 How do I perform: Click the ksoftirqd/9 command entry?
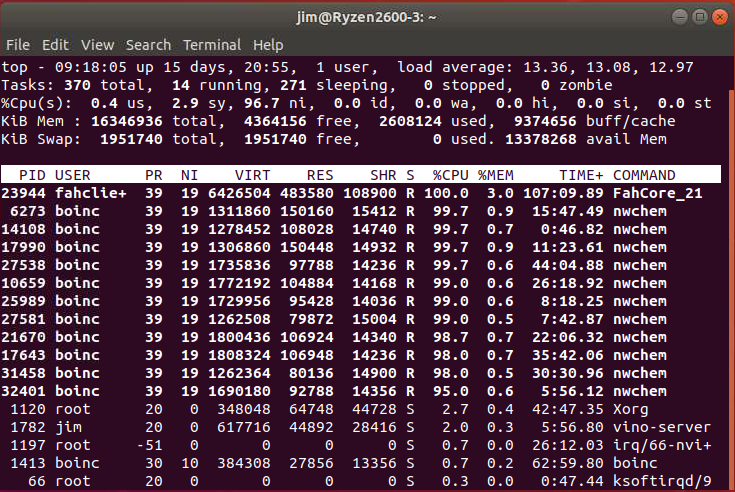(662, 481)
